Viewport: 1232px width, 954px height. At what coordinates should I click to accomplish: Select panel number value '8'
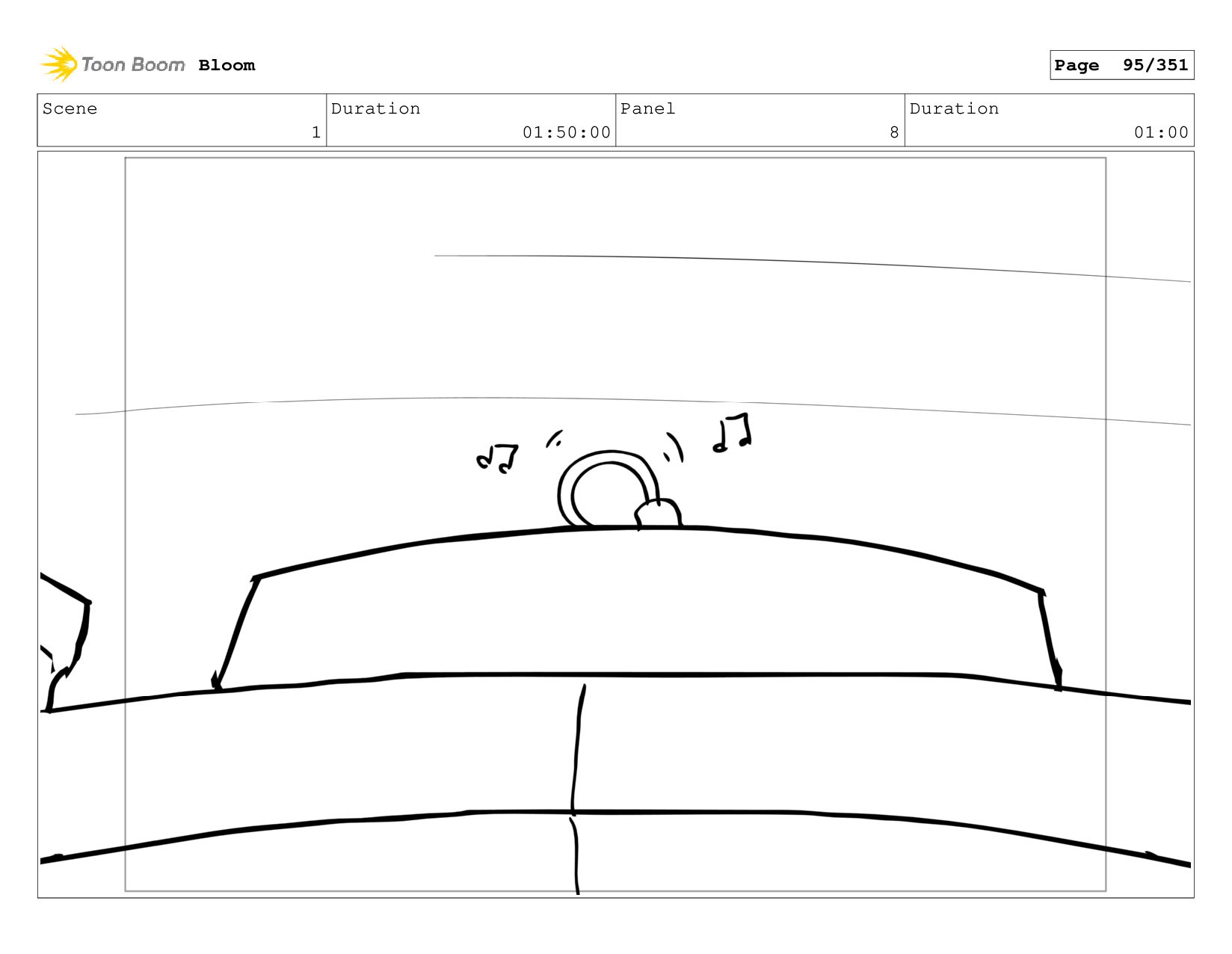(x=894, y=132)
